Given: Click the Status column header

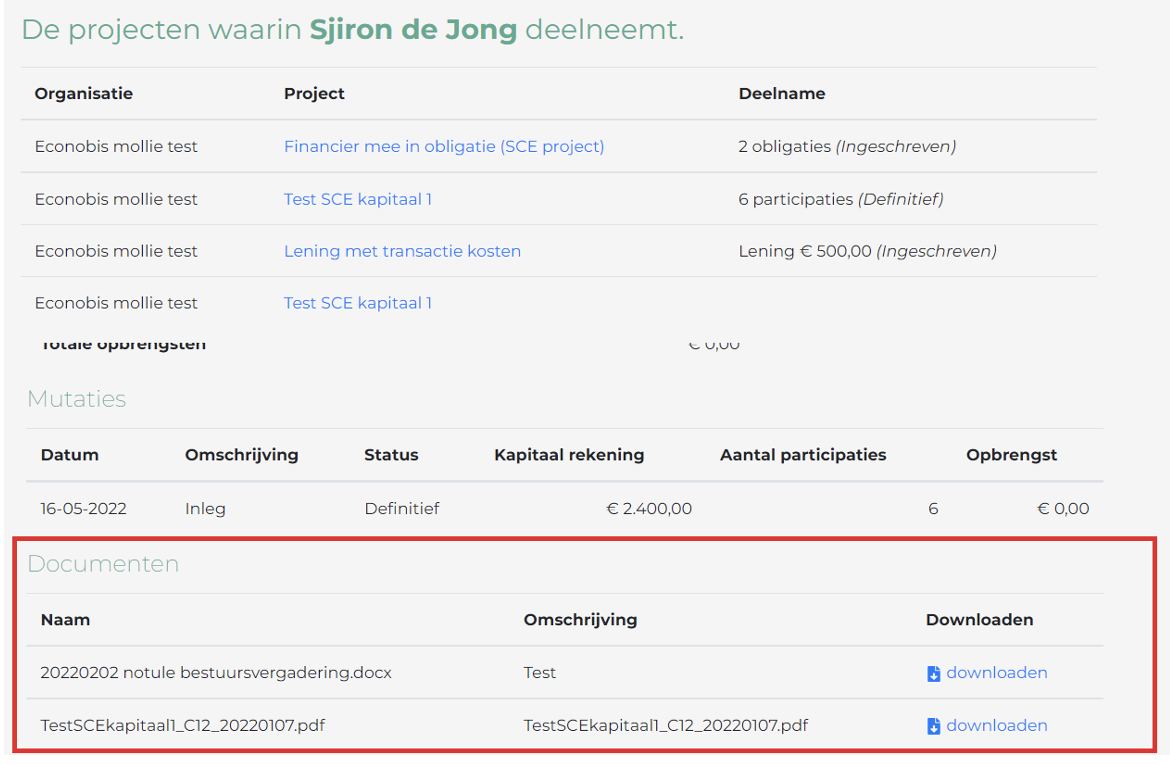Looking at the screenshot, I should [391, 455].
